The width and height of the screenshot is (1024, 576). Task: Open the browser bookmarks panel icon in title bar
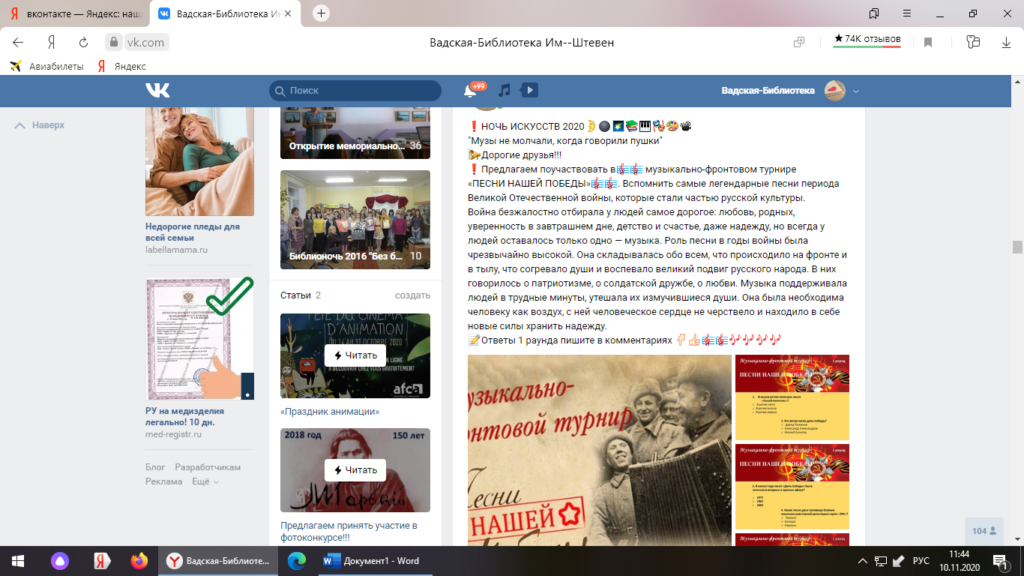874,13
